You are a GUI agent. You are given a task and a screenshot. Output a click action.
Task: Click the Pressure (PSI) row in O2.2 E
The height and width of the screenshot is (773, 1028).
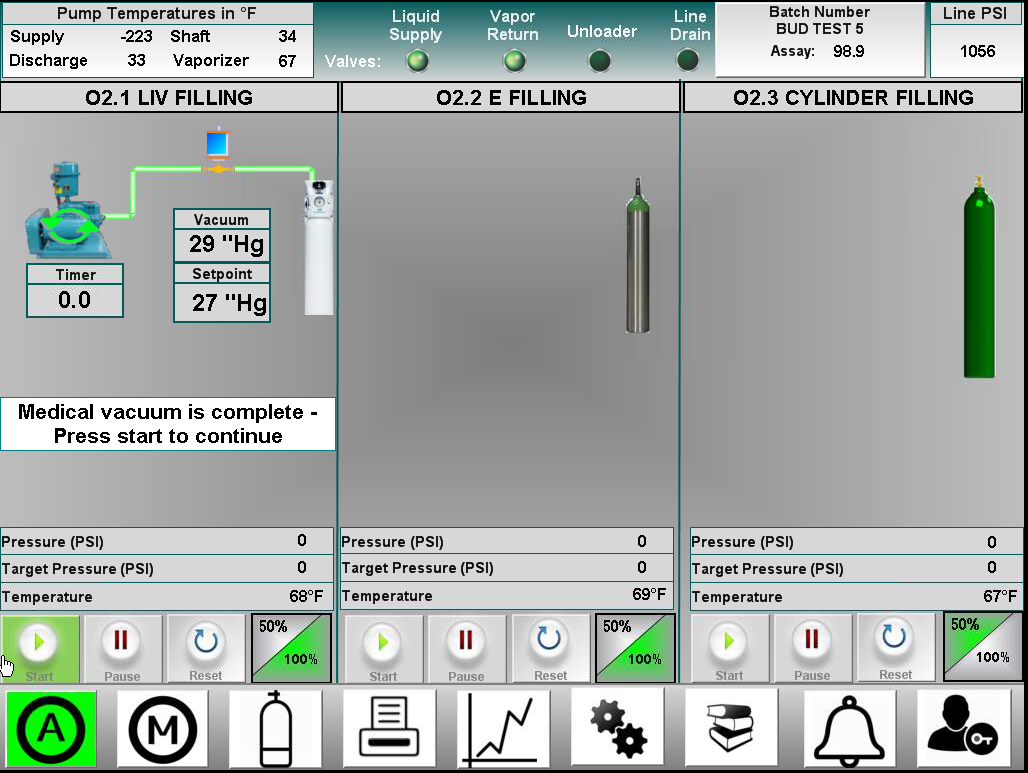tap(507, 542)
